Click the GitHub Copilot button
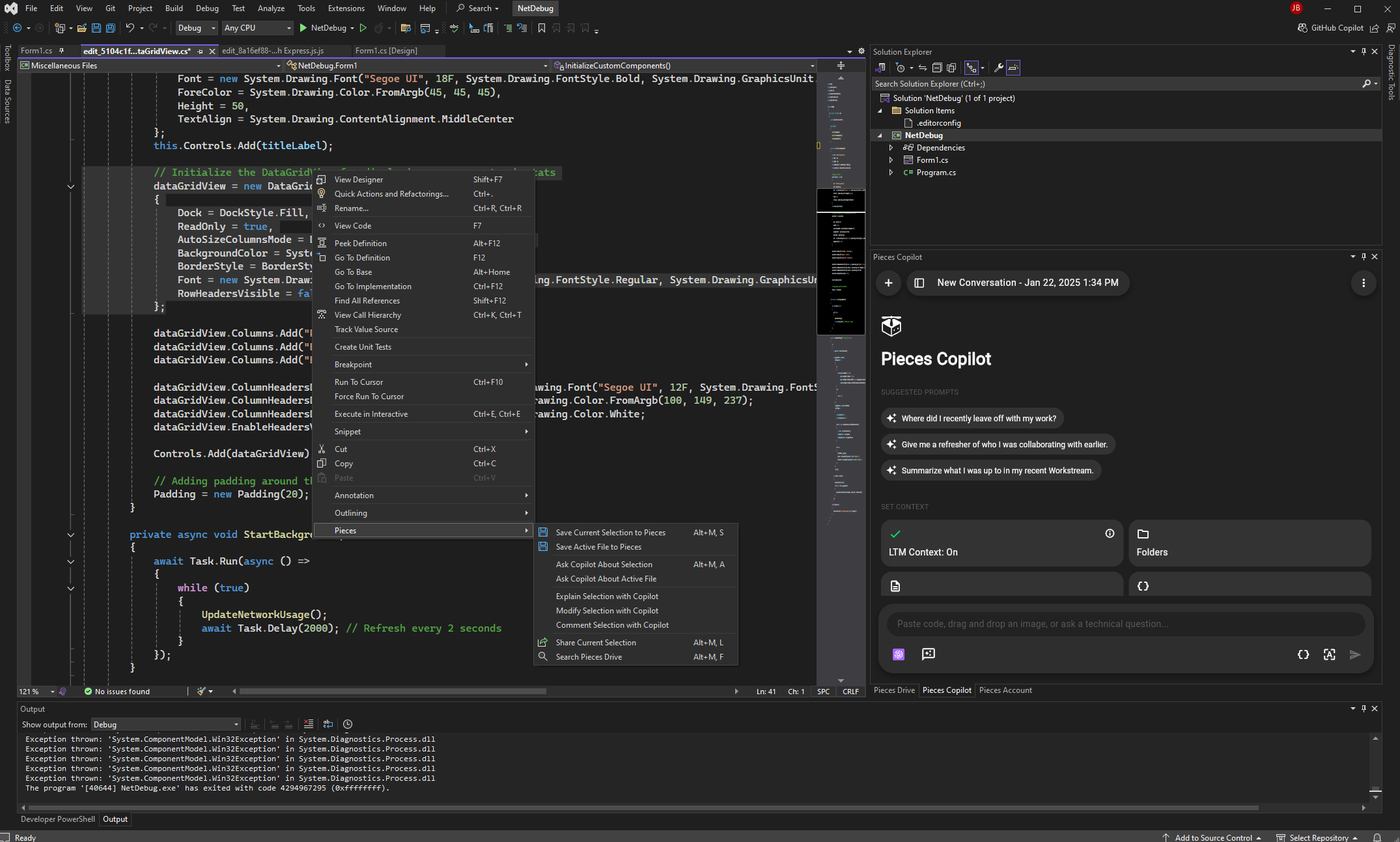The image size is (1400, 842). tap(1331, 28)
